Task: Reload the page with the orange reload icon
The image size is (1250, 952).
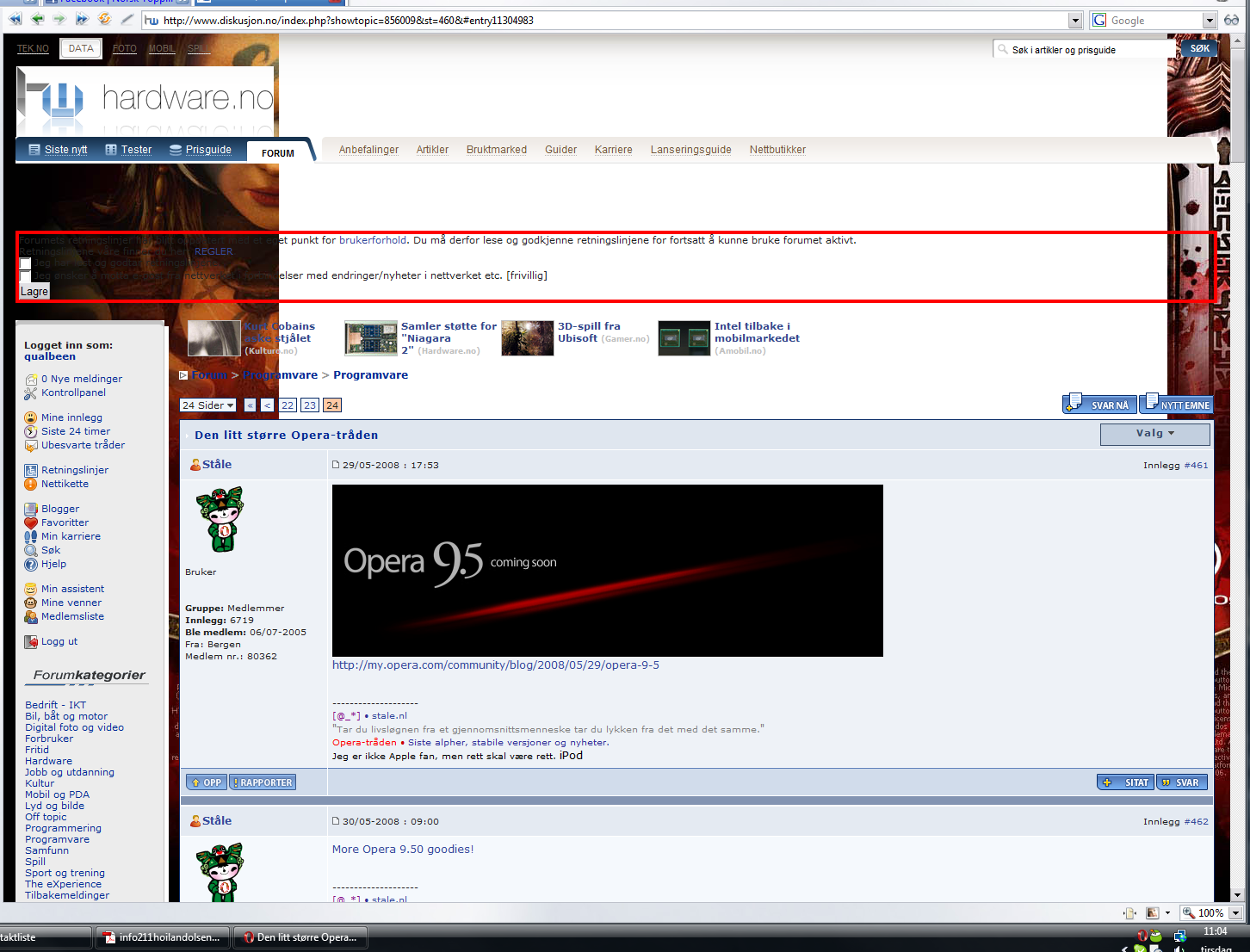Action: (104, 19)
